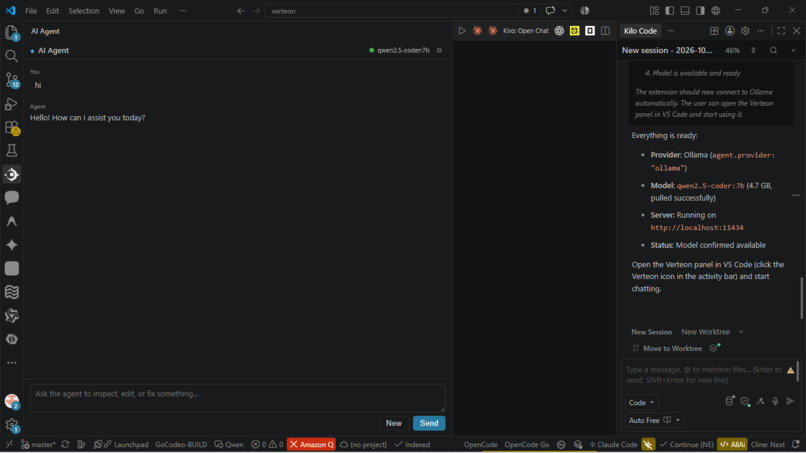806x453 pixels.
Task: Open chat dropdown arrow in title bar
Action: click(564, 10)
